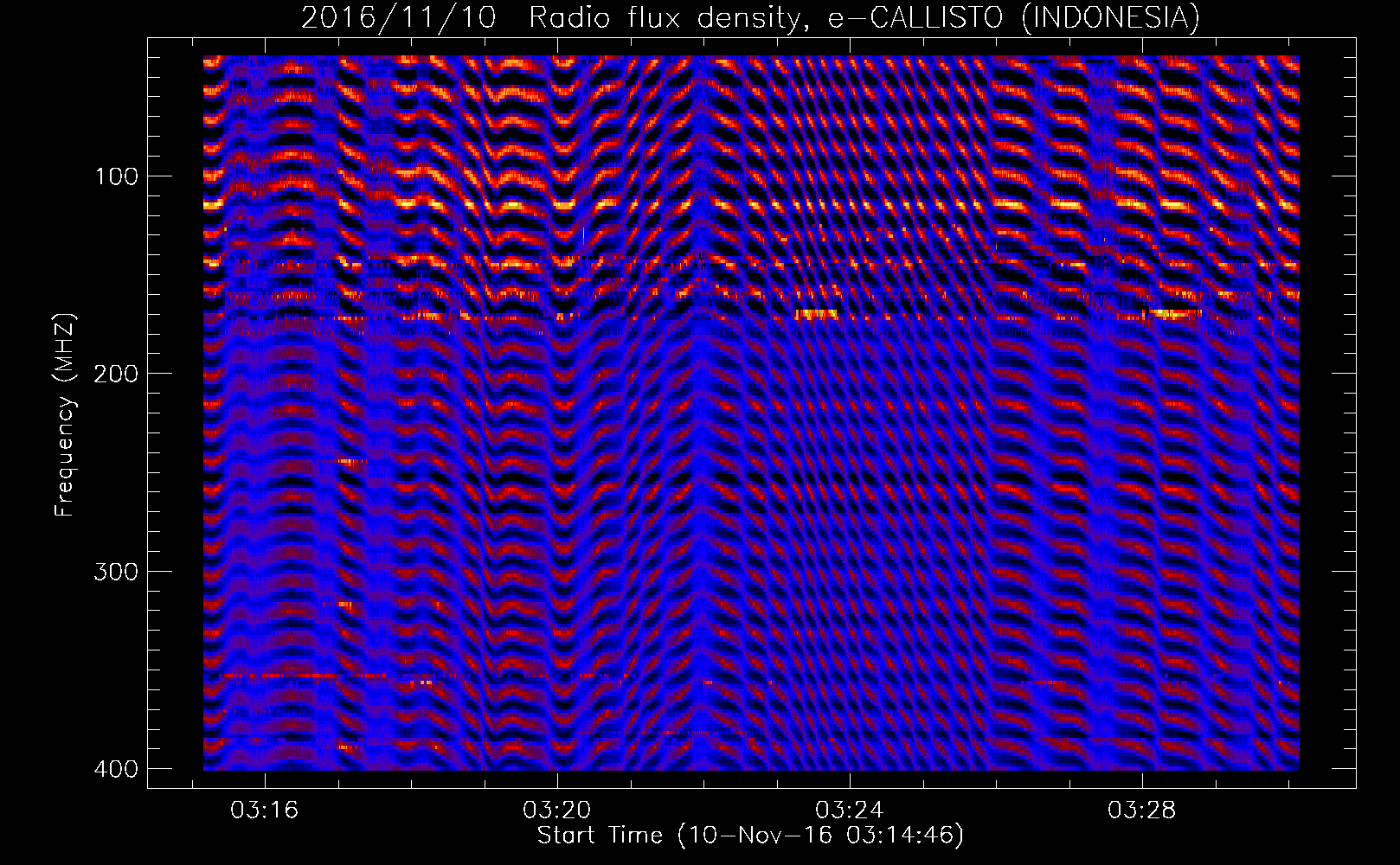Click the 03:16 time tick label

(x=264, y=810)
